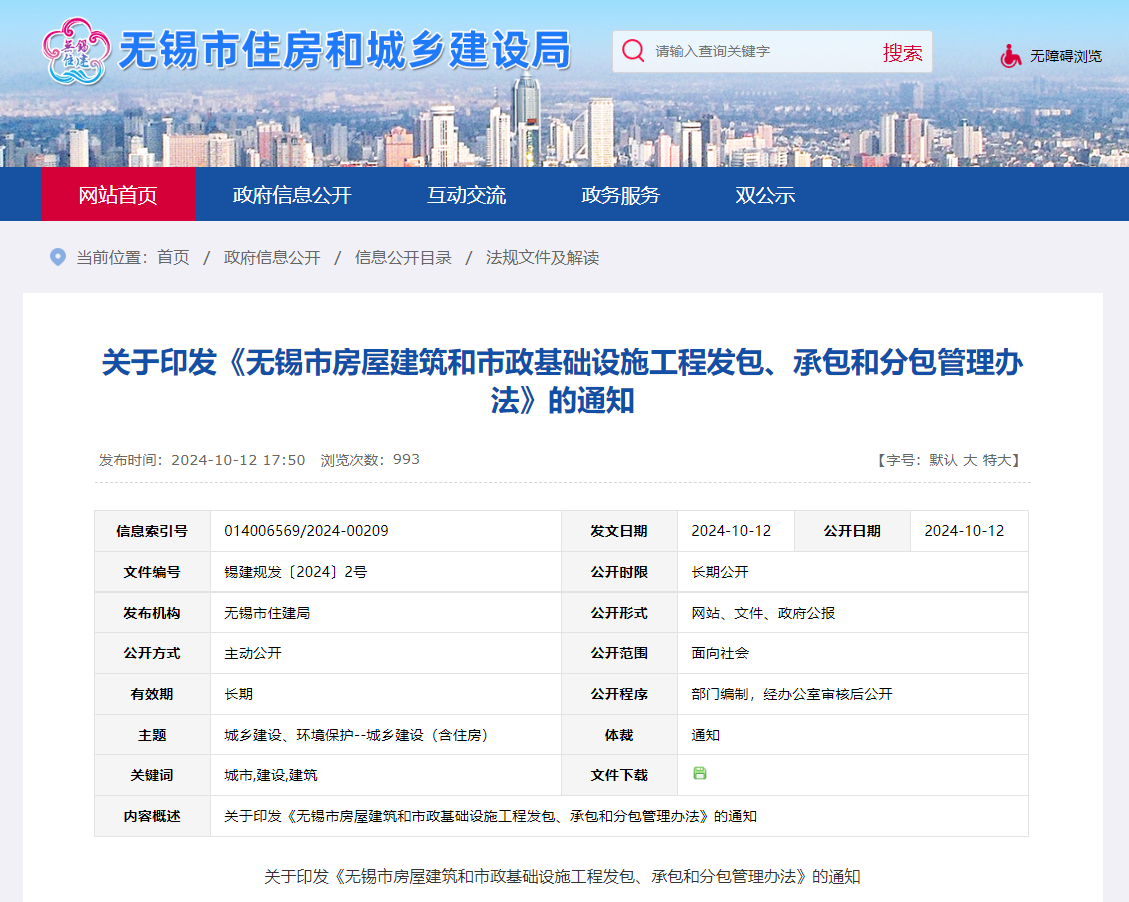Viewport: 1129px width, 902px height.
Task: Click the breadcrumb location pin icon
Action: click(57, 256)
